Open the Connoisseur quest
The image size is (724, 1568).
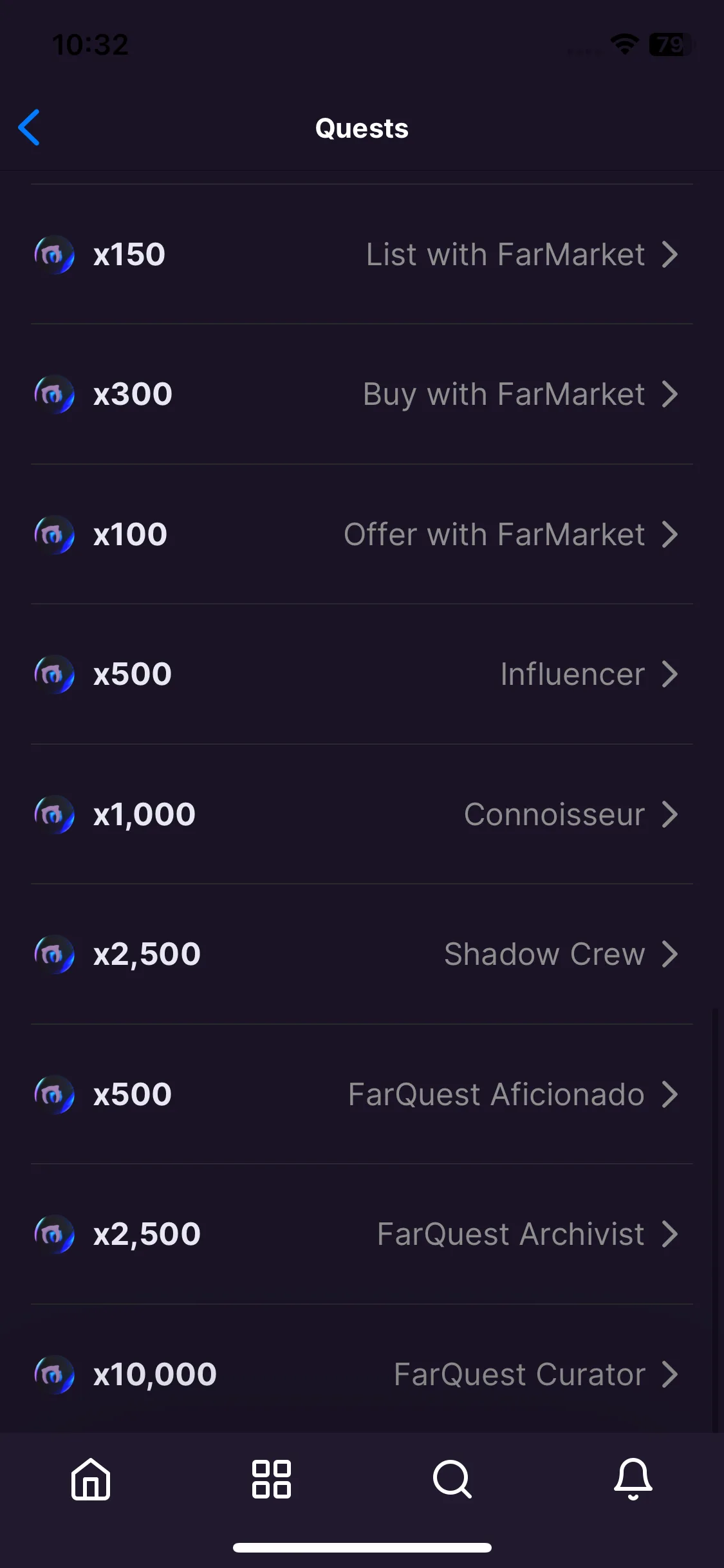[x=362, y=814]
